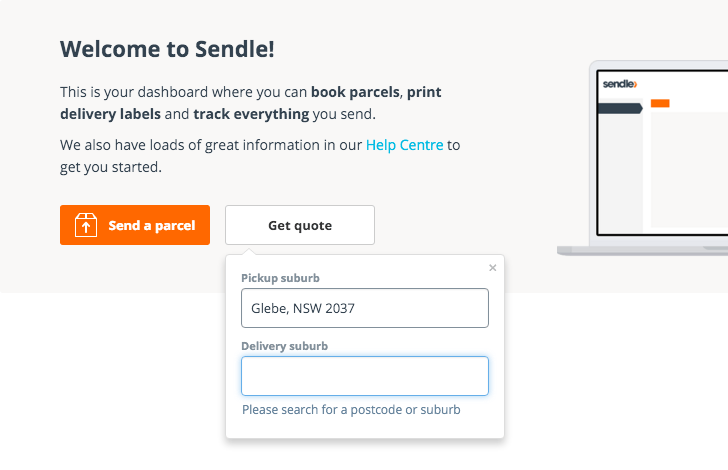Click the dark arrow tab in laptop sidebar
The image size is (728, 470).
click(x=620, y=109)
